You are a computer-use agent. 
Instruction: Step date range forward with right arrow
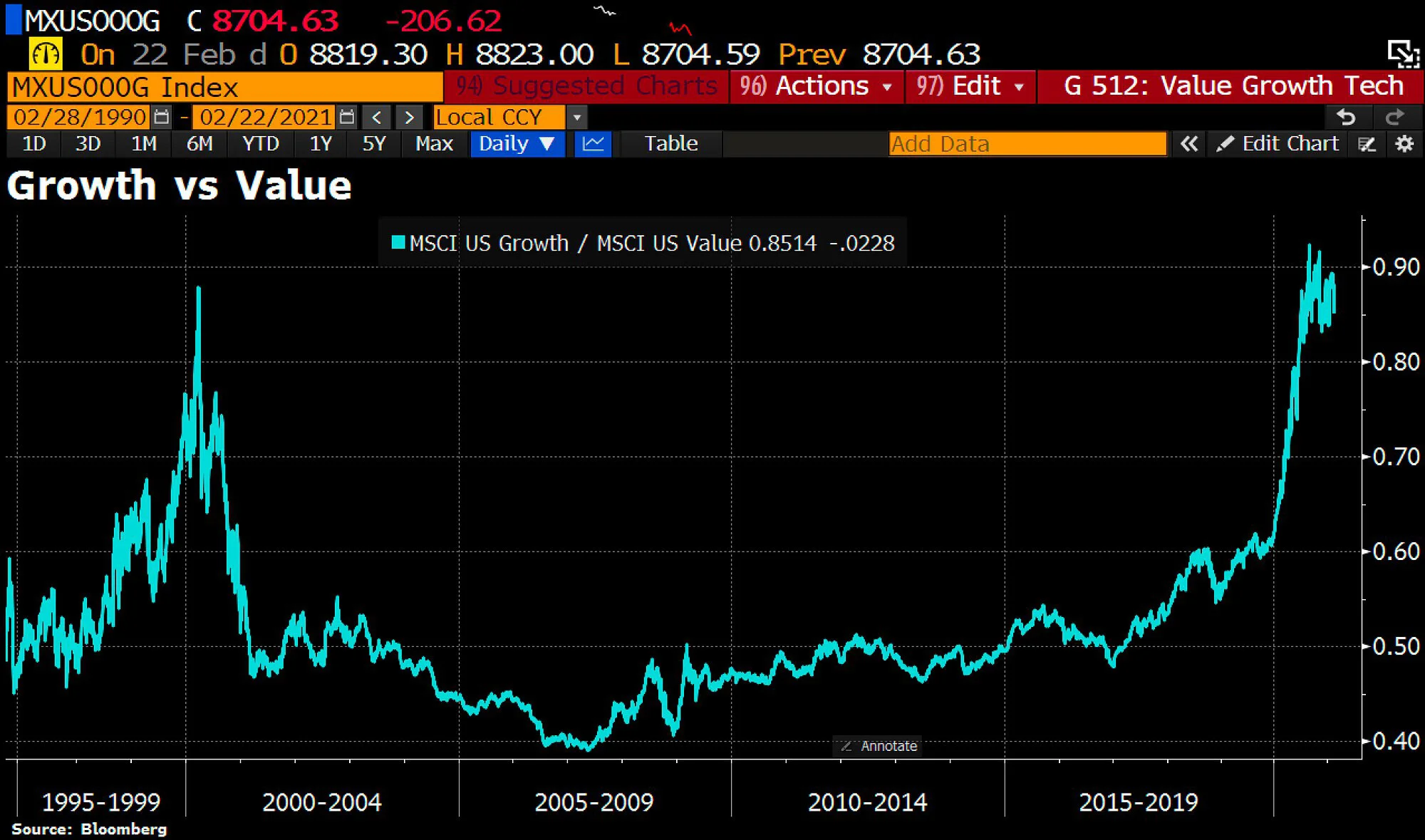click(x=409, y=117)
